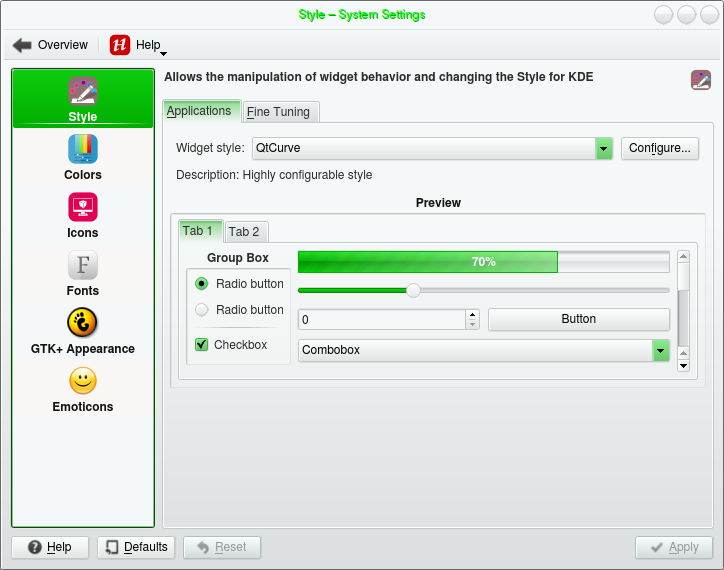Click the 70% progress bar
This screenshot has width=724, height=570.
tap(483, 262)
